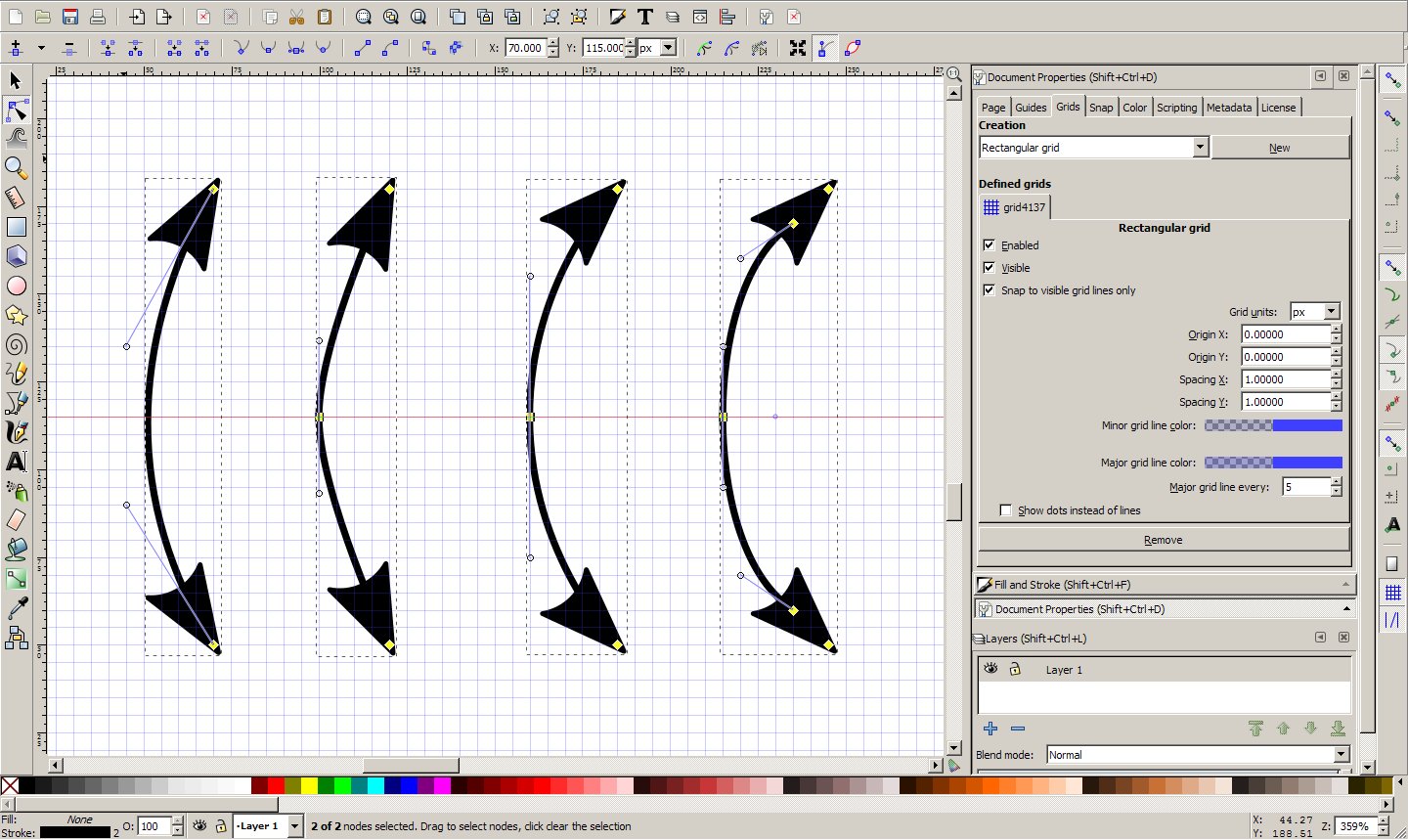Enable Show dots instead of lines
1408x840 pixels.
[1005, 510]
